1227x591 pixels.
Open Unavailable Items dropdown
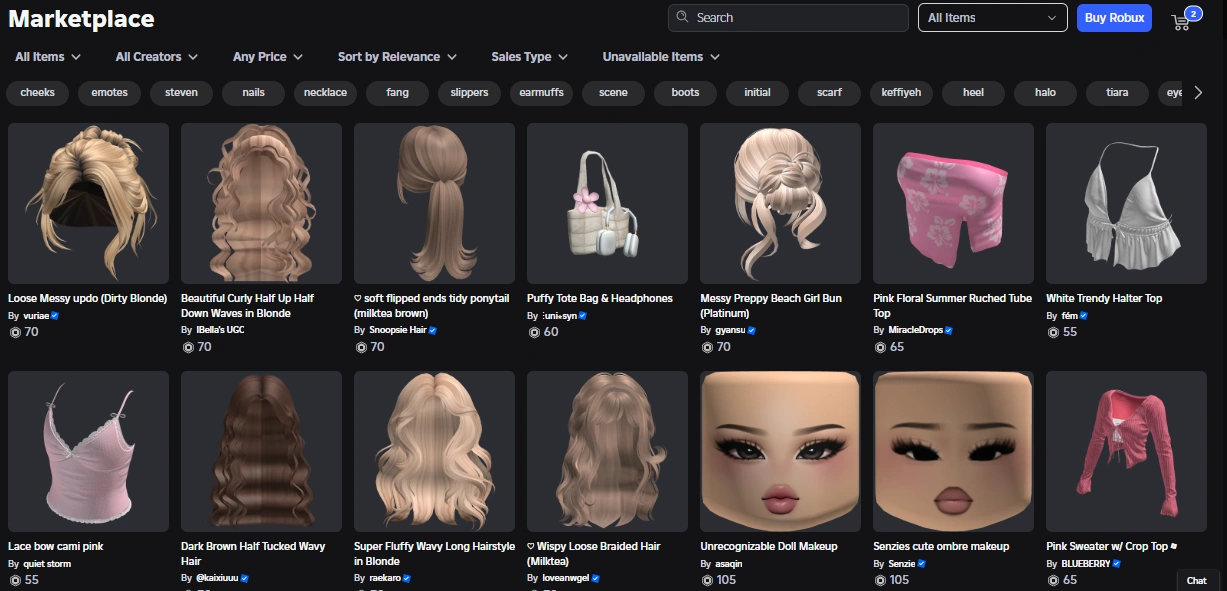click(661, 57)
